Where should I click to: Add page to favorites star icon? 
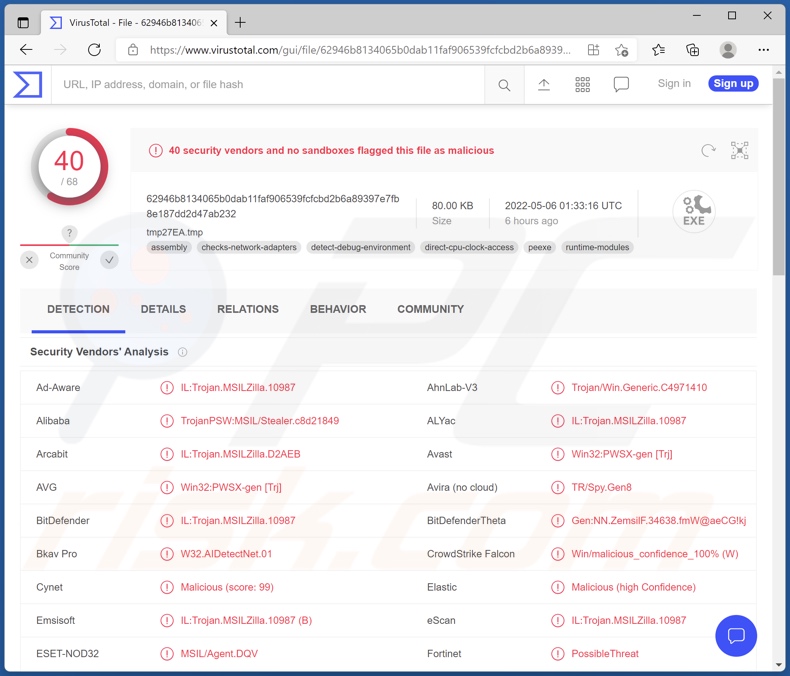coord(621,50)
